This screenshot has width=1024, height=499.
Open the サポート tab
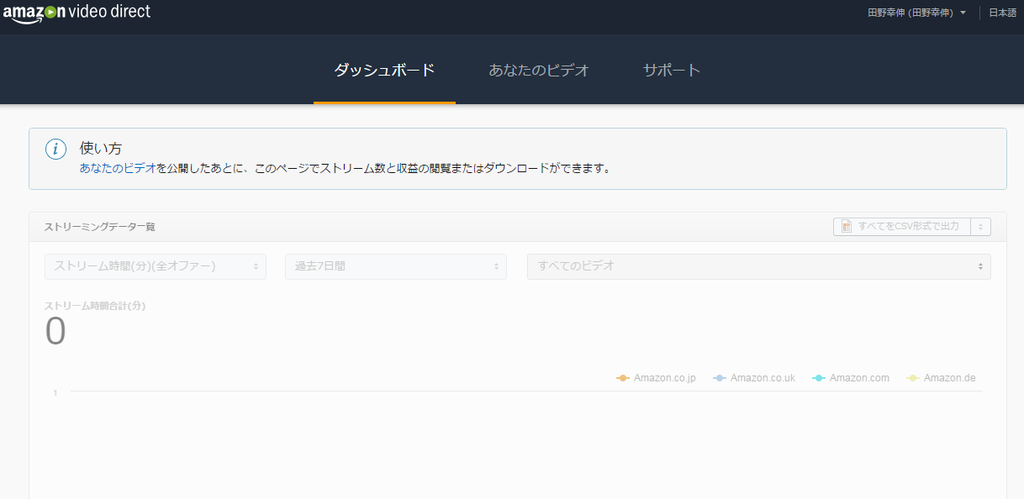(x=671, y=70)
